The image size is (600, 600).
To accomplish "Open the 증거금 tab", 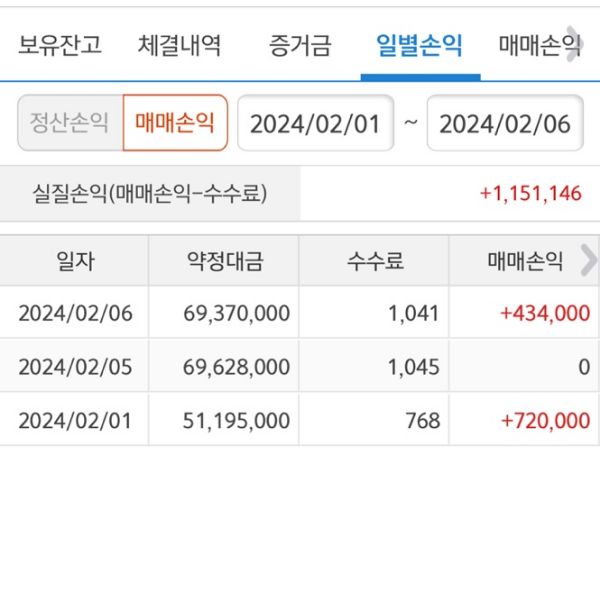I will point(300,45).
